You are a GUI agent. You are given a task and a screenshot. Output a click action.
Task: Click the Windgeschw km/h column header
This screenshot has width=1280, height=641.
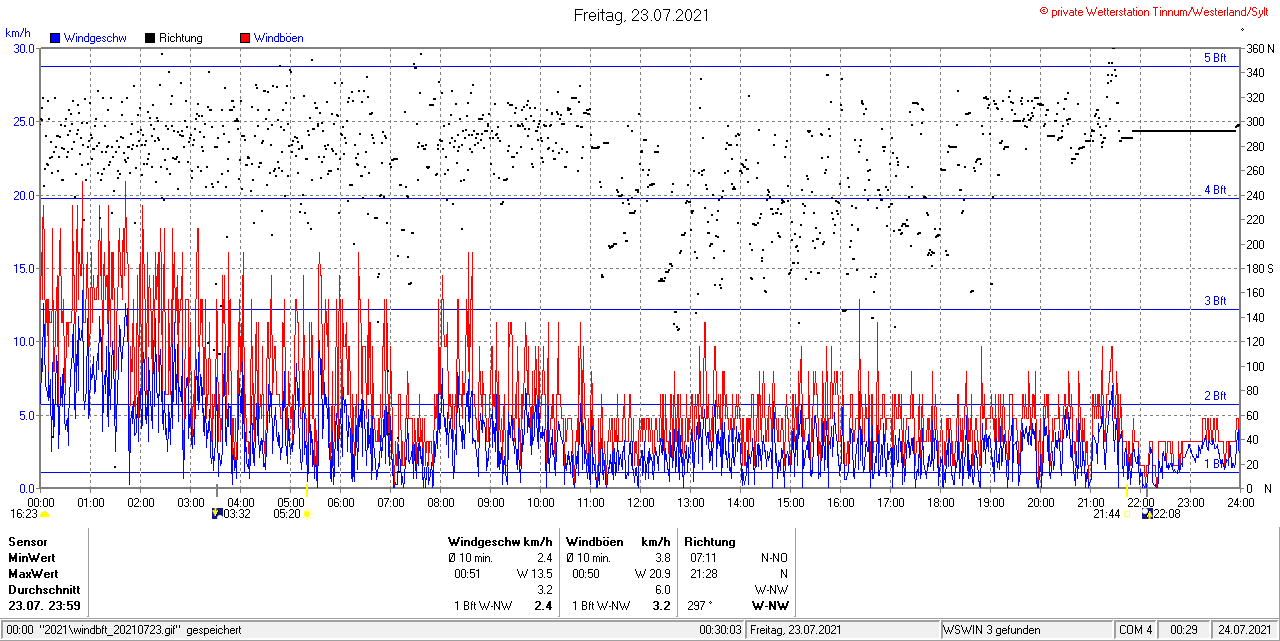(x=500, y=541)
